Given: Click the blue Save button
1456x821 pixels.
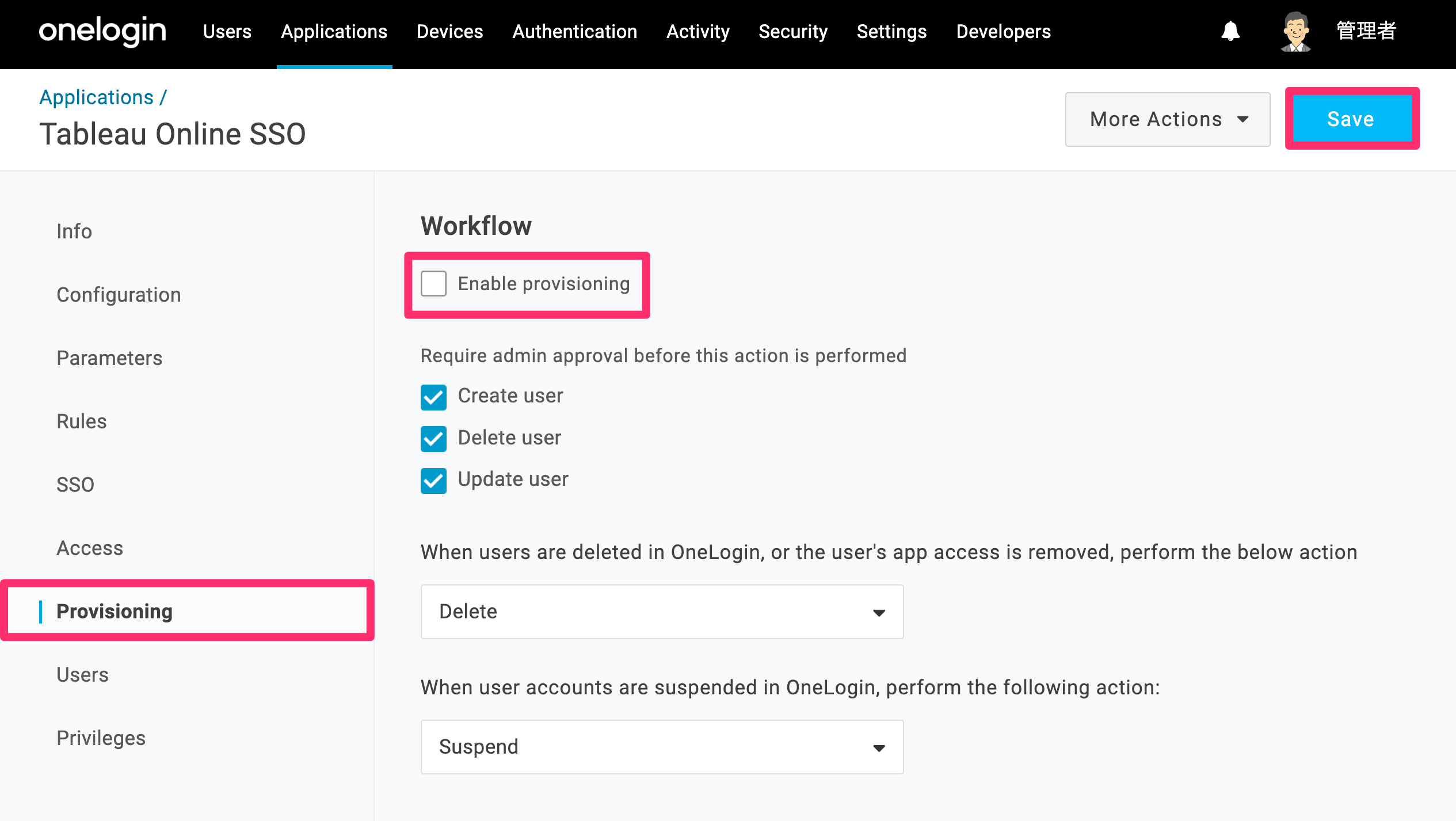Looking at the screenshot, I should pyautogui.click(x=1352, y=119).
